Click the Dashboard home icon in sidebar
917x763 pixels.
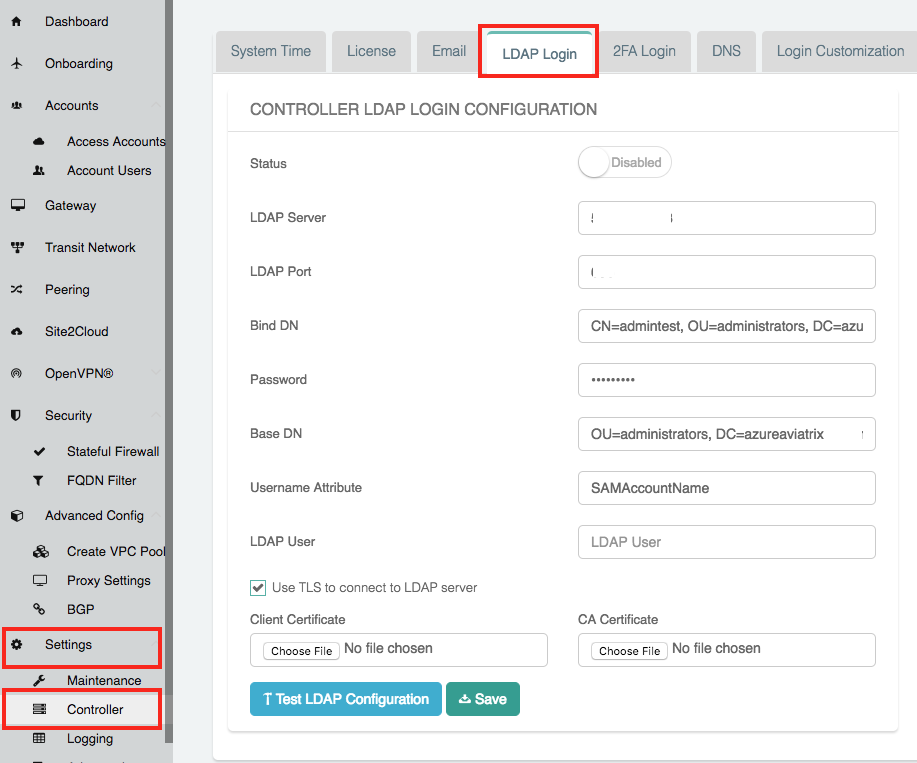click(x=16, y=21)
